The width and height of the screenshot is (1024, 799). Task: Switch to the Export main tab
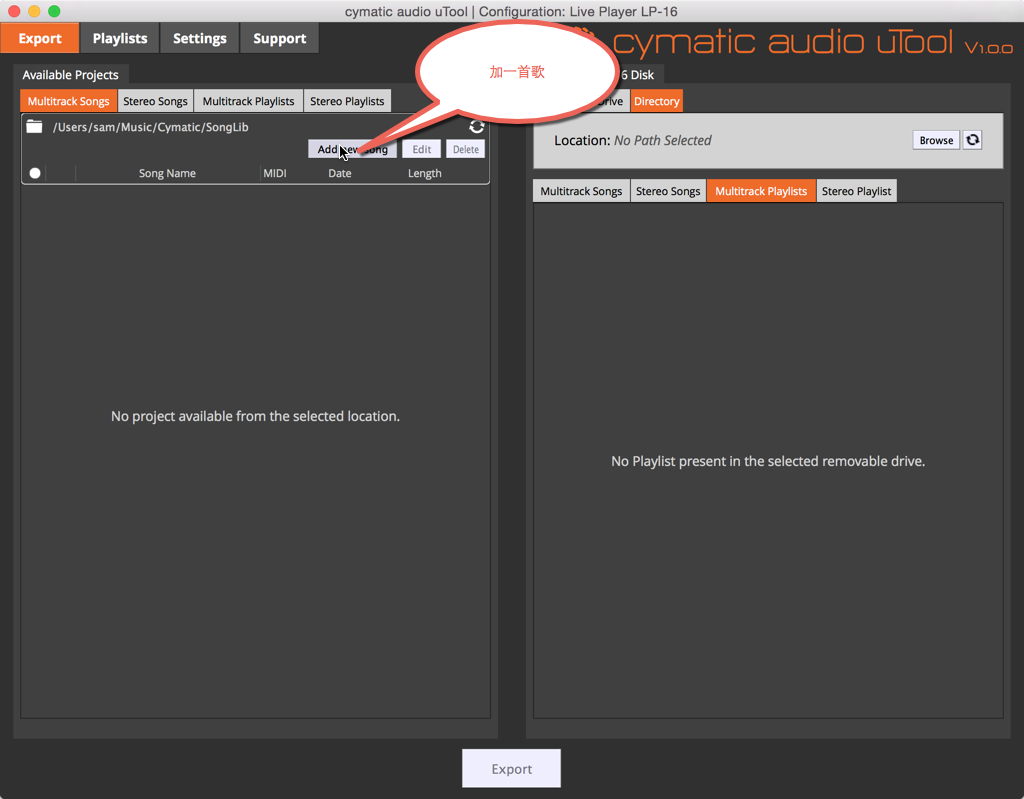[40, 39]
